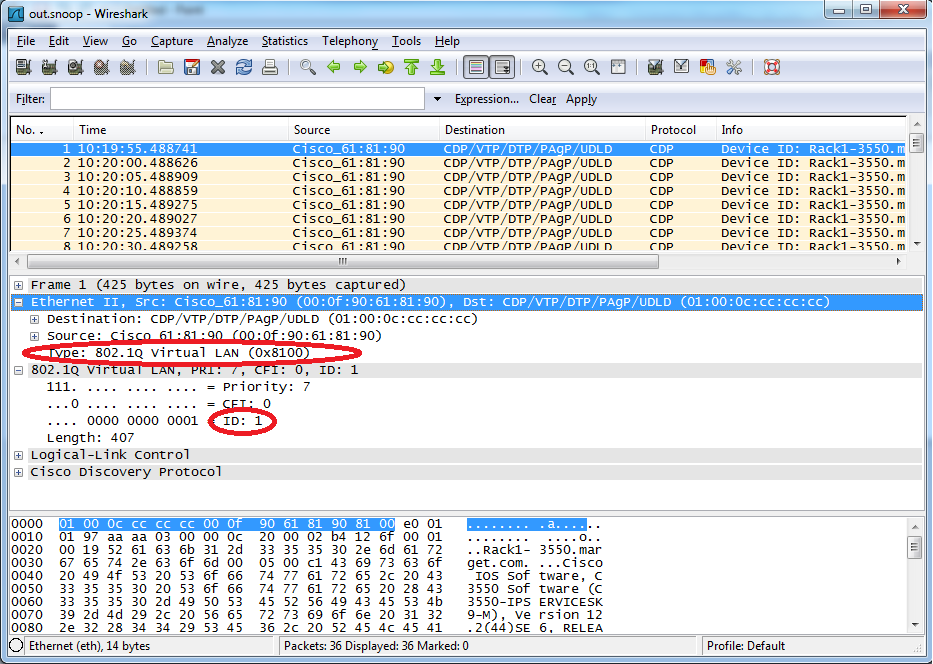The image size is (933, 664).
Task: Open the Tools menu
Action: click(406, 41)
